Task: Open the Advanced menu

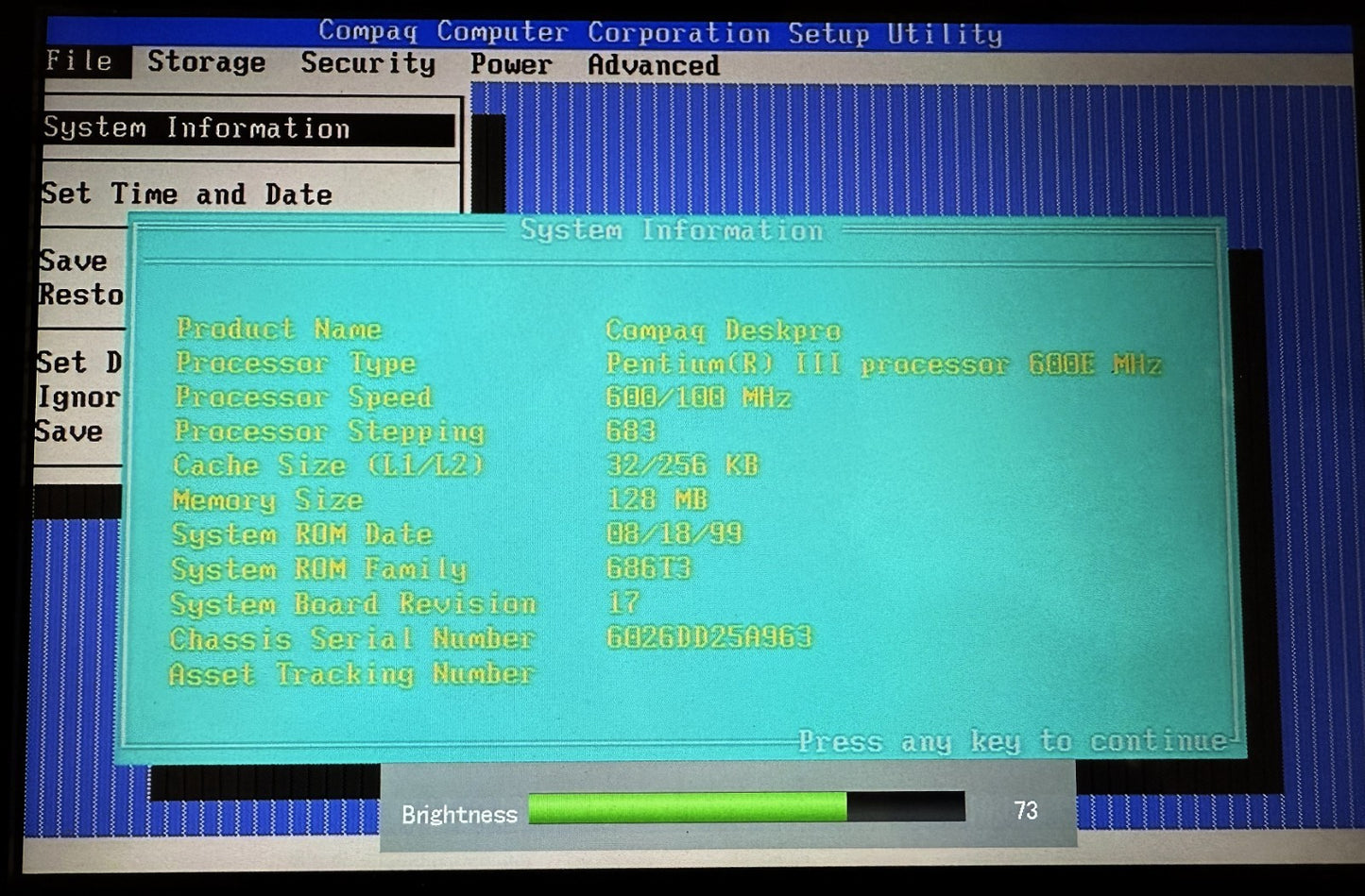Action: point(653,65)
